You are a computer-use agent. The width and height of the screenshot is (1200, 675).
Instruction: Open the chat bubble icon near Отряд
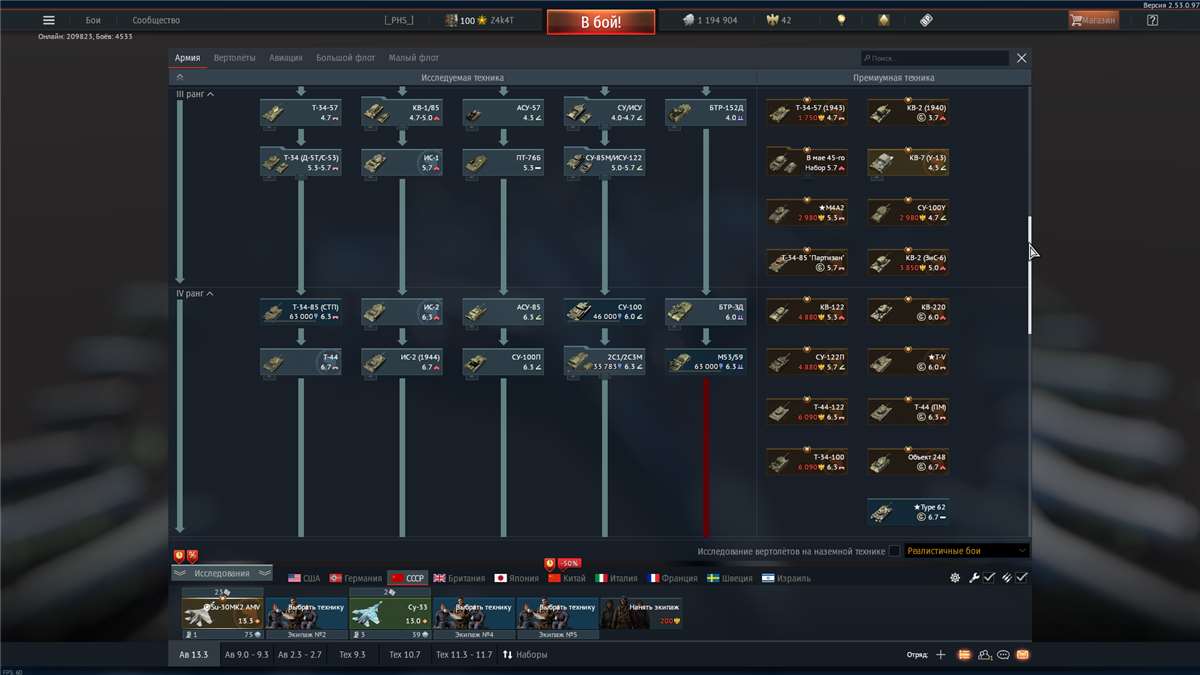1003,654
